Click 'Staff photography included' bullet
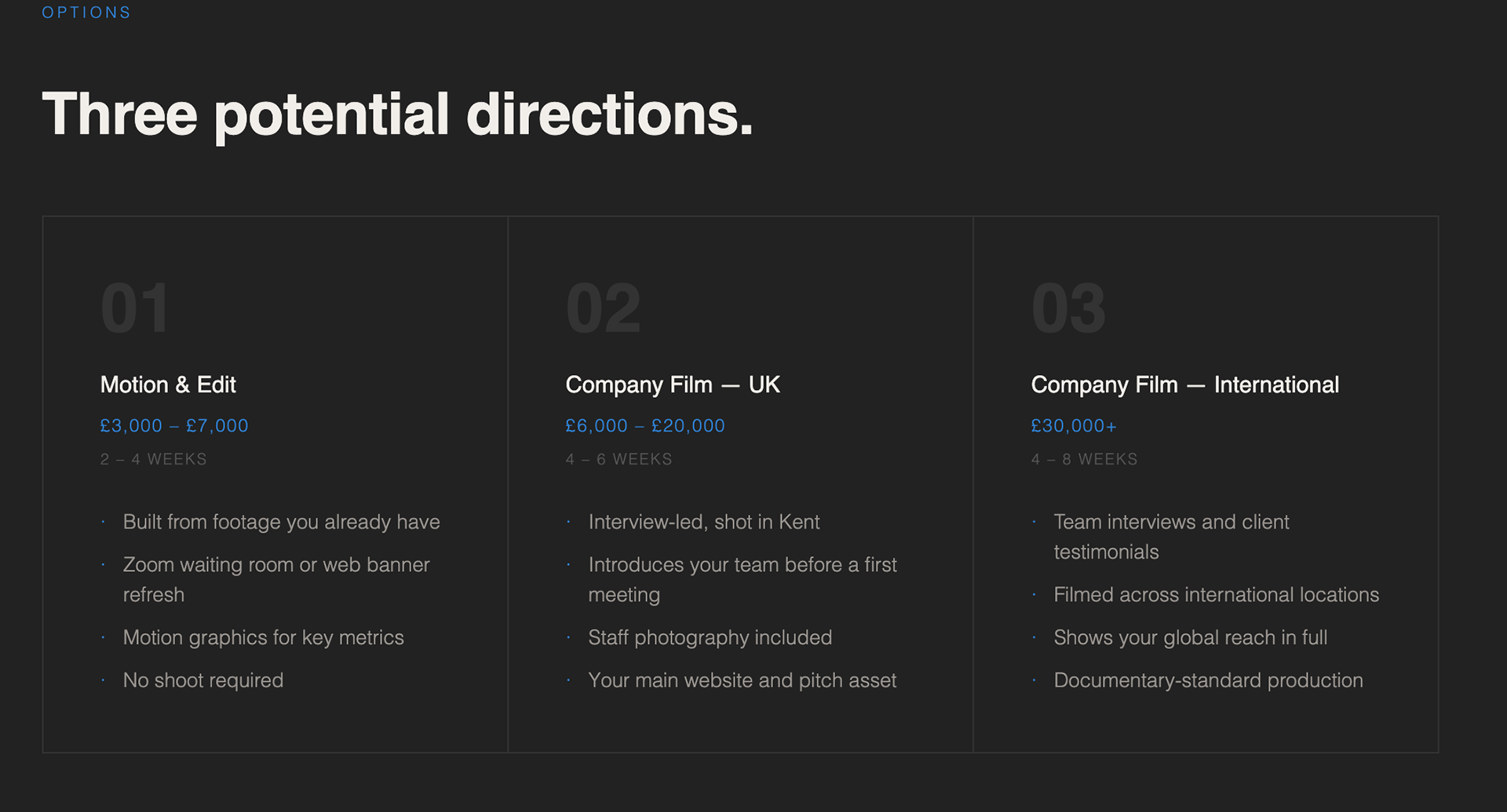 coord(710,638)
